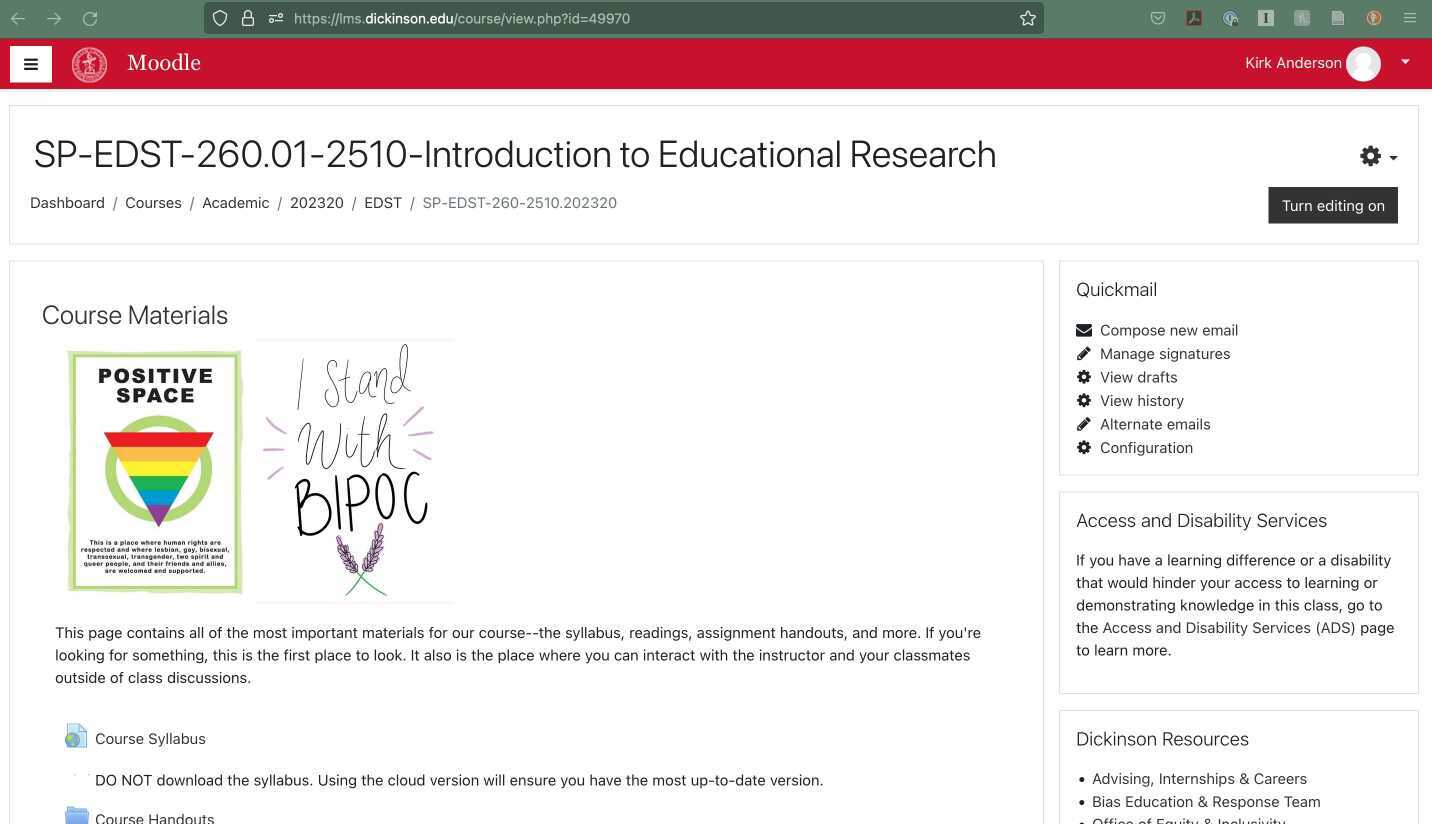Open the Firefox application menu
The width and height of the screenshot is (1432, 824).
point(1409,18)
